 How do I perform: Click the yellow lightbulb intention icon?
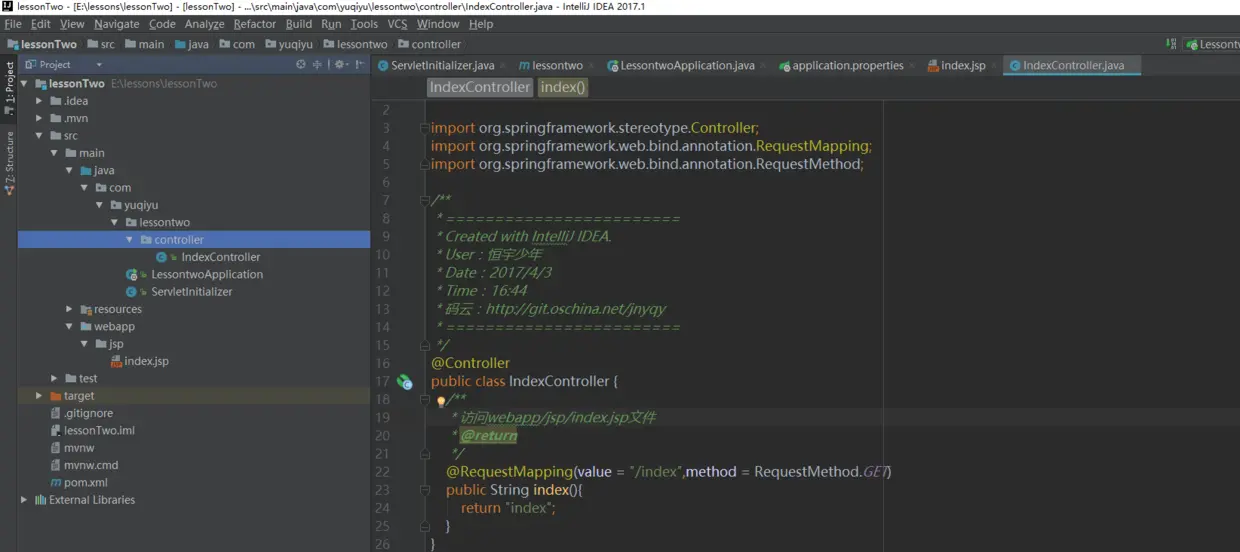click(x=441, y=400)
